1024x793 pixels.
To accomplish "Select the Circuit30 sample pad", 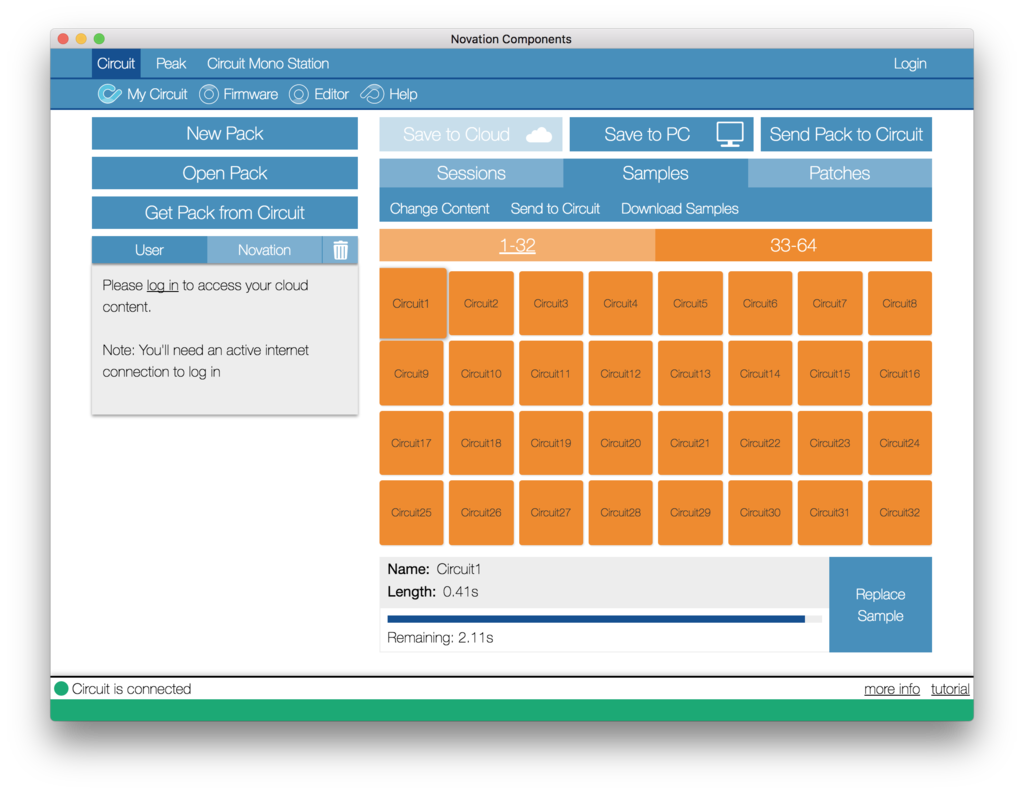I will point(760,513).
